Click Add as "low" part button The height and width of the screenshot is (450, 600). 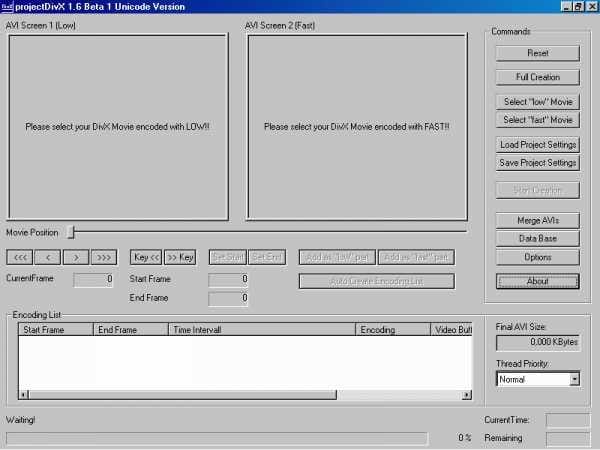[x=337, y=257]
